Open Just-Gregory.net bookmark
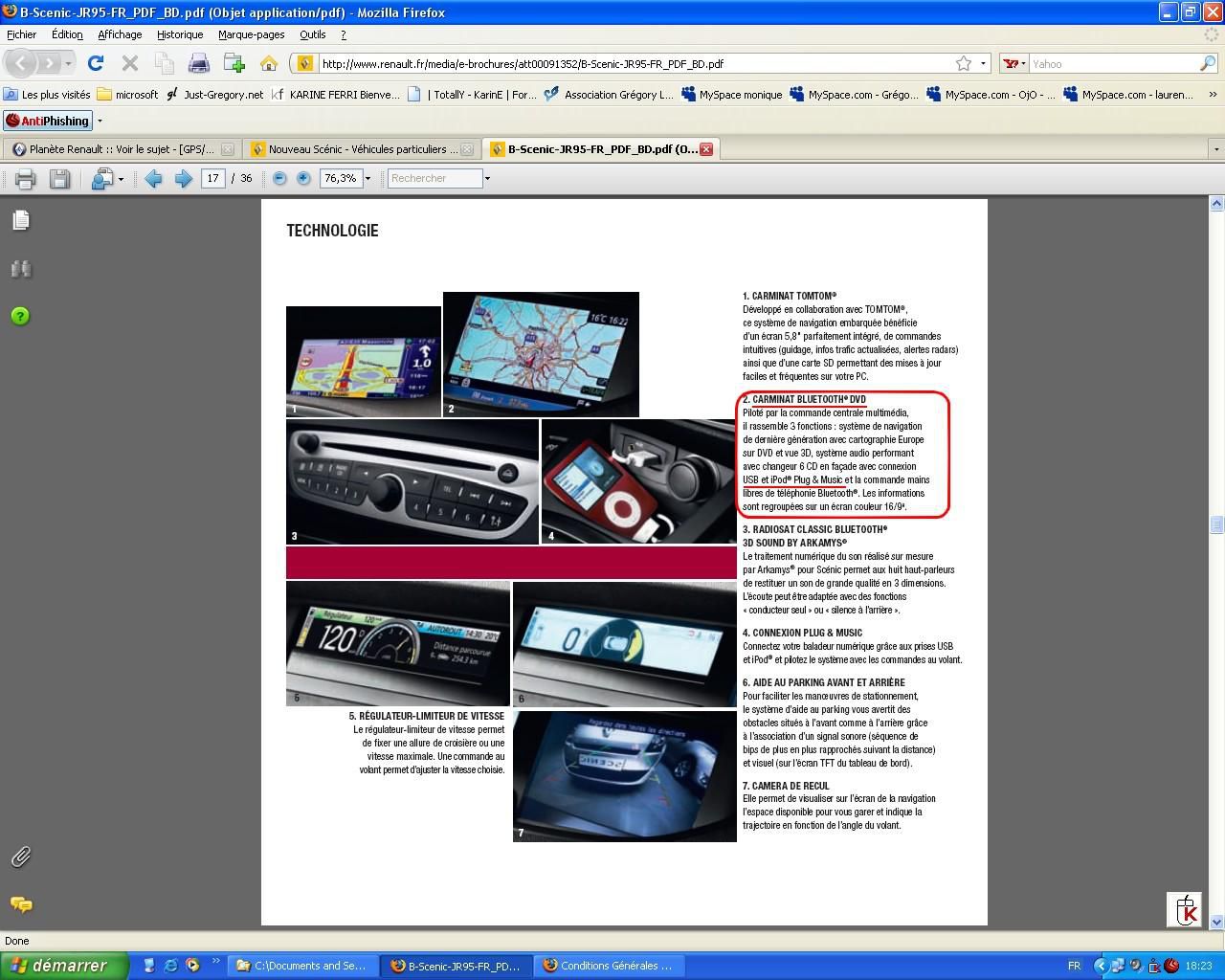 214,95
